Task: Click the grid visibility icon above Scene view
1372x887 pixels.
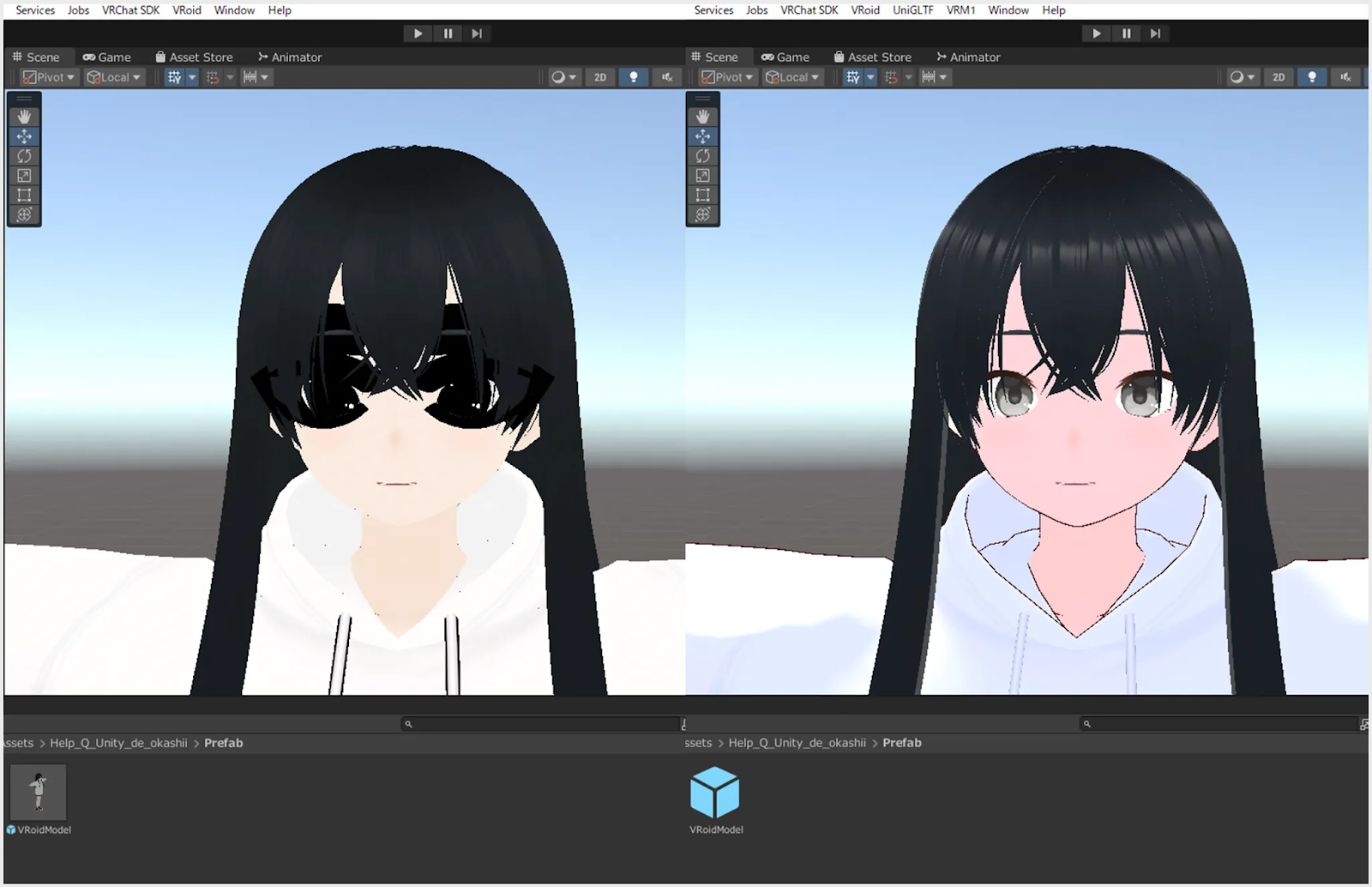Action: point(175,76)
